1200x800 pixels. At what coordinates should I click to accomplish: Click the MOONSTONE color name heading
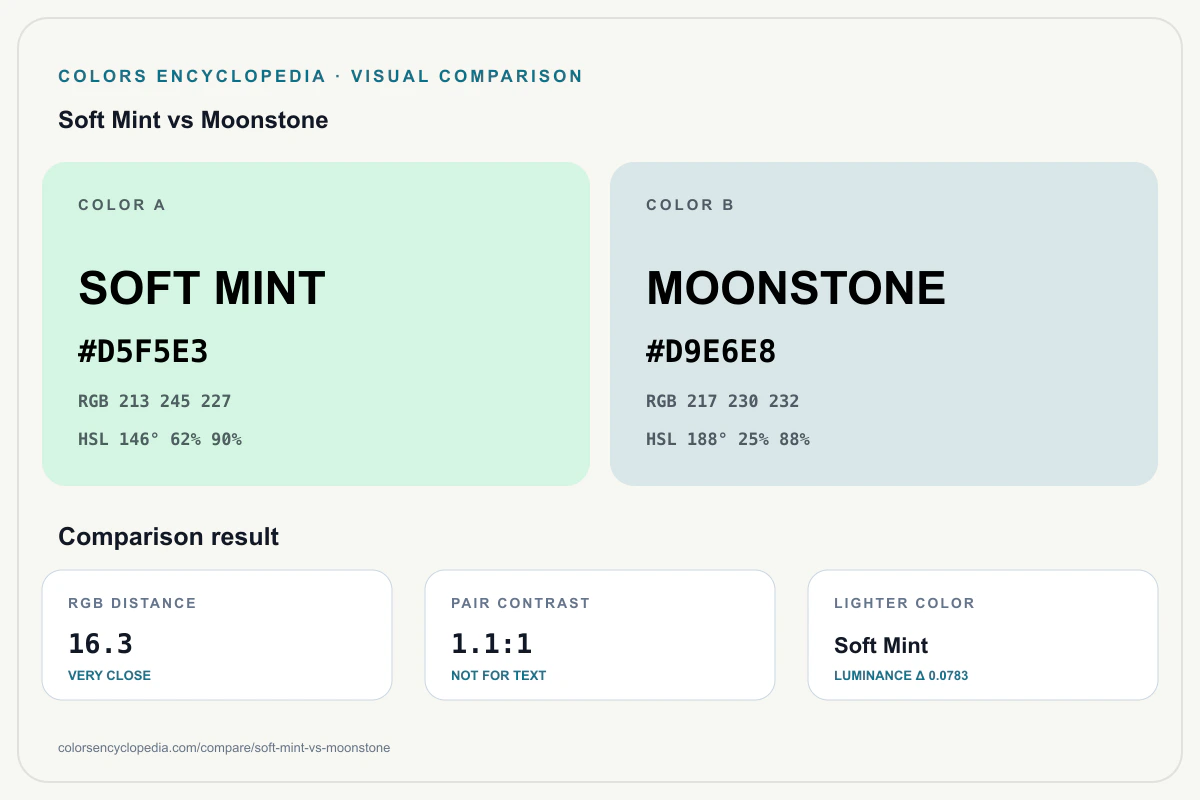tap(796, 288)
